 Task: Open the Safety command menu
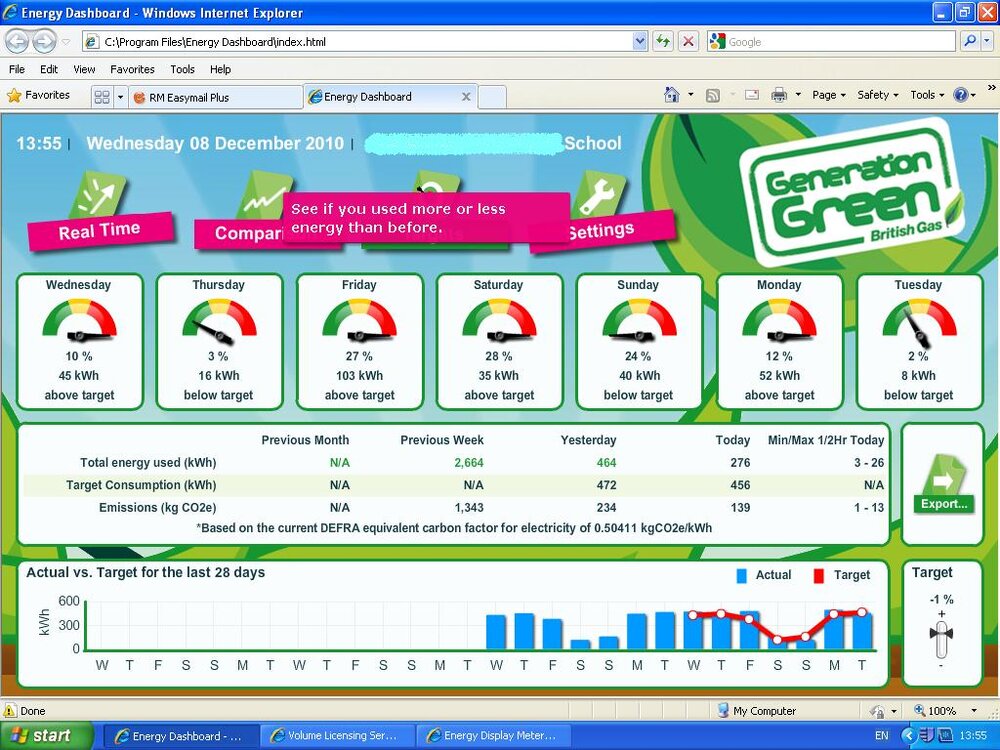[878, 95]
